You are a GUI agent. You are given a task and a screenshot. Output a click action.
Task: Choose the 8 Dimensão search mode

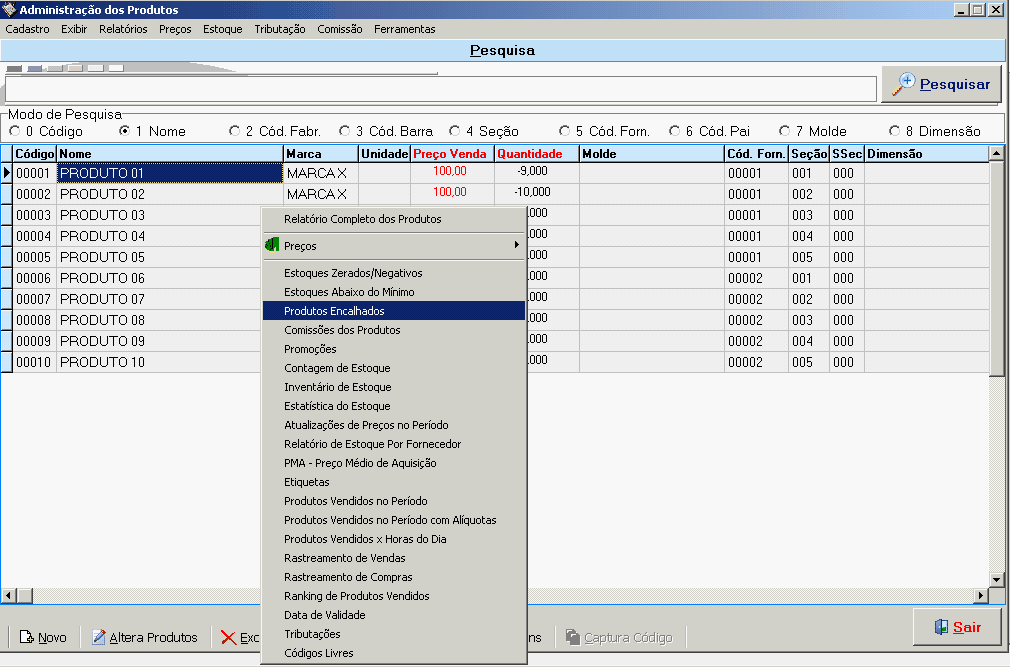(x=895, y=131)
